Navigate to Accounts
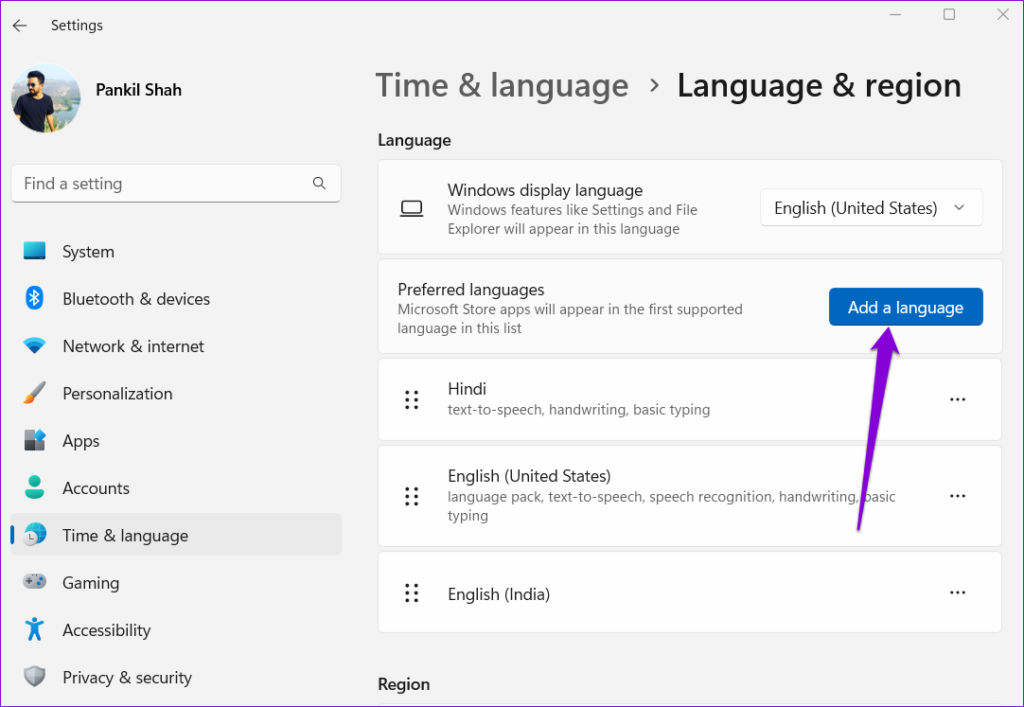Viewport: 1024px width, 707px height. 176,488
